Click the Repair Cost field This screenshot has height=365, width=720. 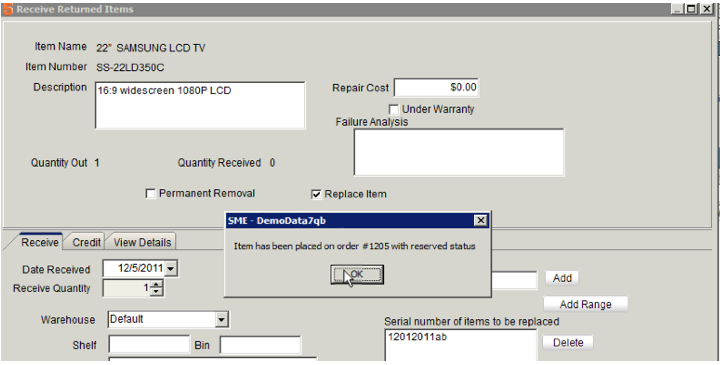[436, 88]
